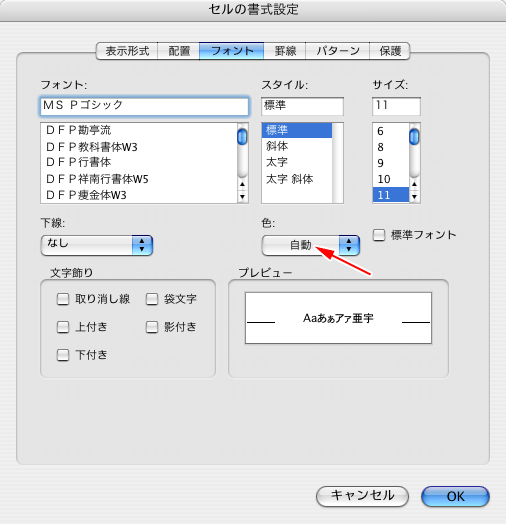506x524 pixels.
Task: Tick the 袋文字 outline checkbox
Action: coord(151,299)
